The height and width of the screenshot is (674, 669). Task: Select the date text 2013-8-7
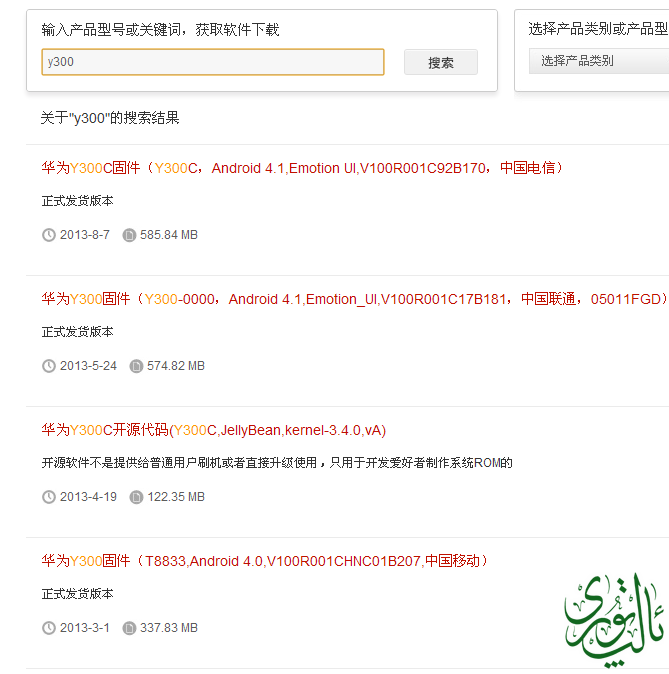coord(85,235)
